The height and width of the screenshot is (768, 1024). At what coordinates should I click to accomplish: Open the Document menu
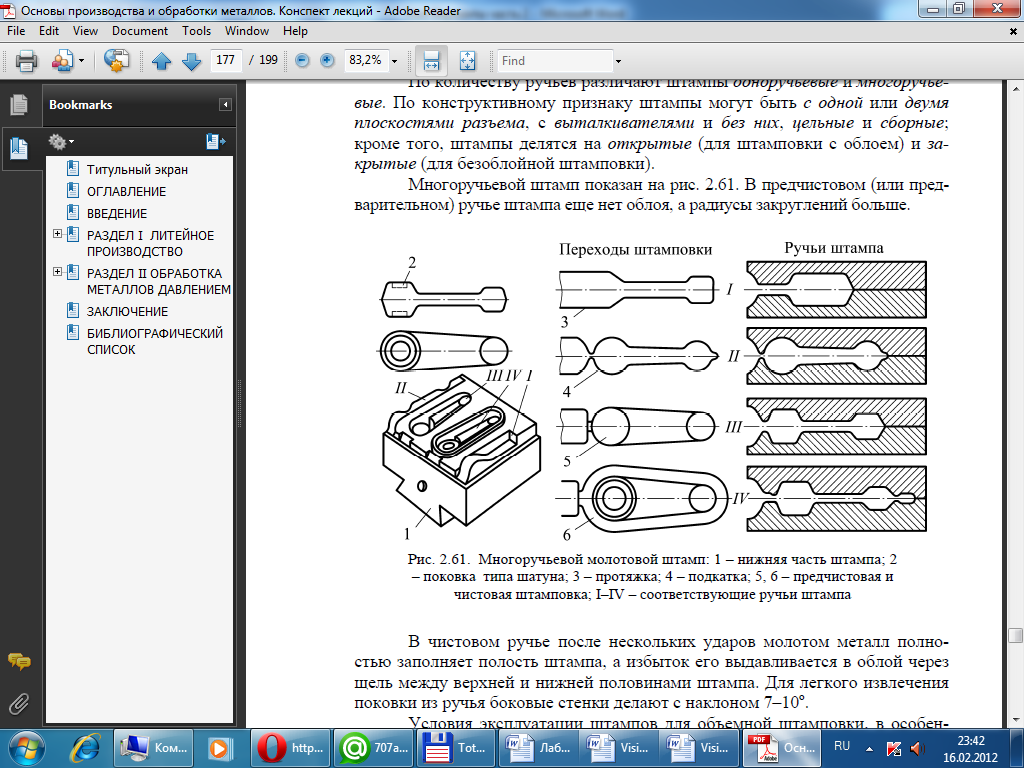click(x=140, y=31)
